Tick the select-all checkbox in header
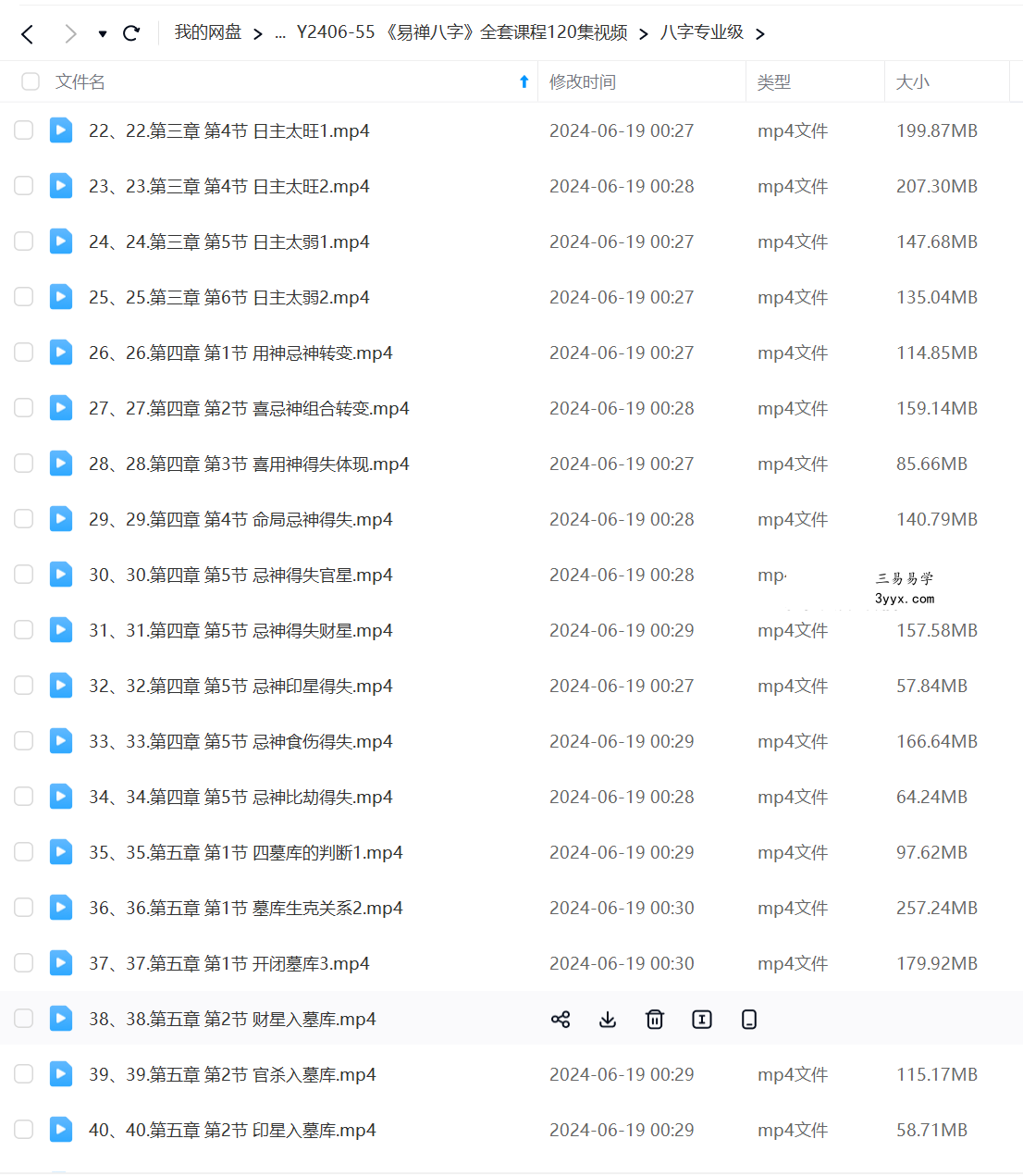 coord(31,81)
